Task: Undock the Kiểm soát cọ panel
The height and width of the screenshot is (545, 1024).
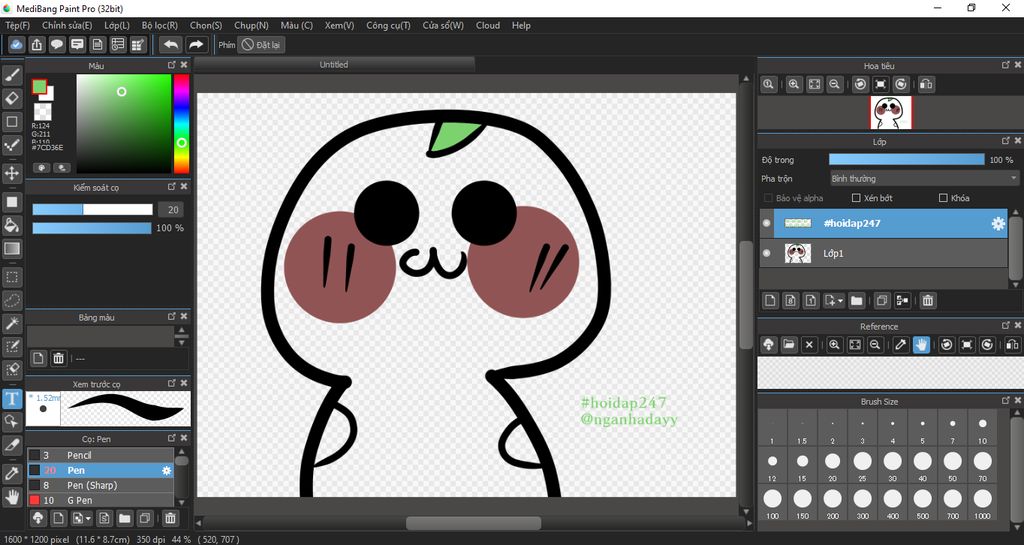Action: 172,187
